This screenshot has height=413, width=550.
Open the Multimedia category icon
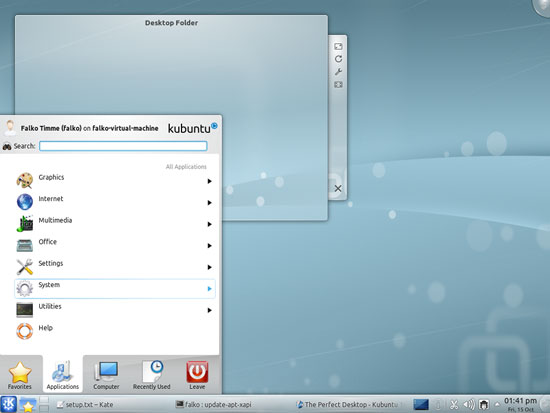(25, 224)
